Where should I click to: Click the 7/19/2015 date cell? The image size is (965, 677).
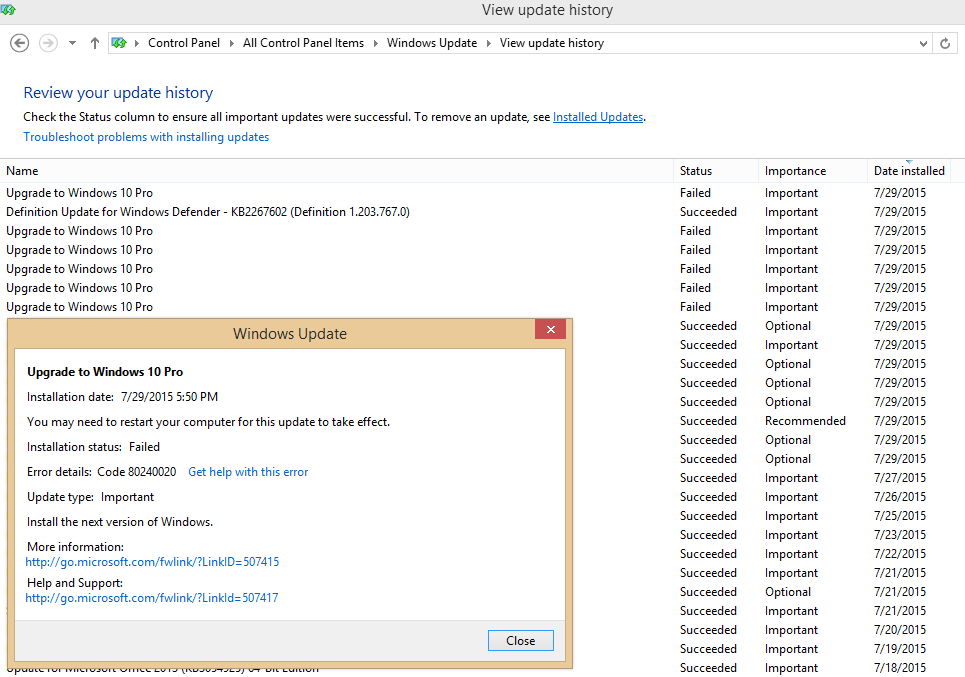[900, 649]
